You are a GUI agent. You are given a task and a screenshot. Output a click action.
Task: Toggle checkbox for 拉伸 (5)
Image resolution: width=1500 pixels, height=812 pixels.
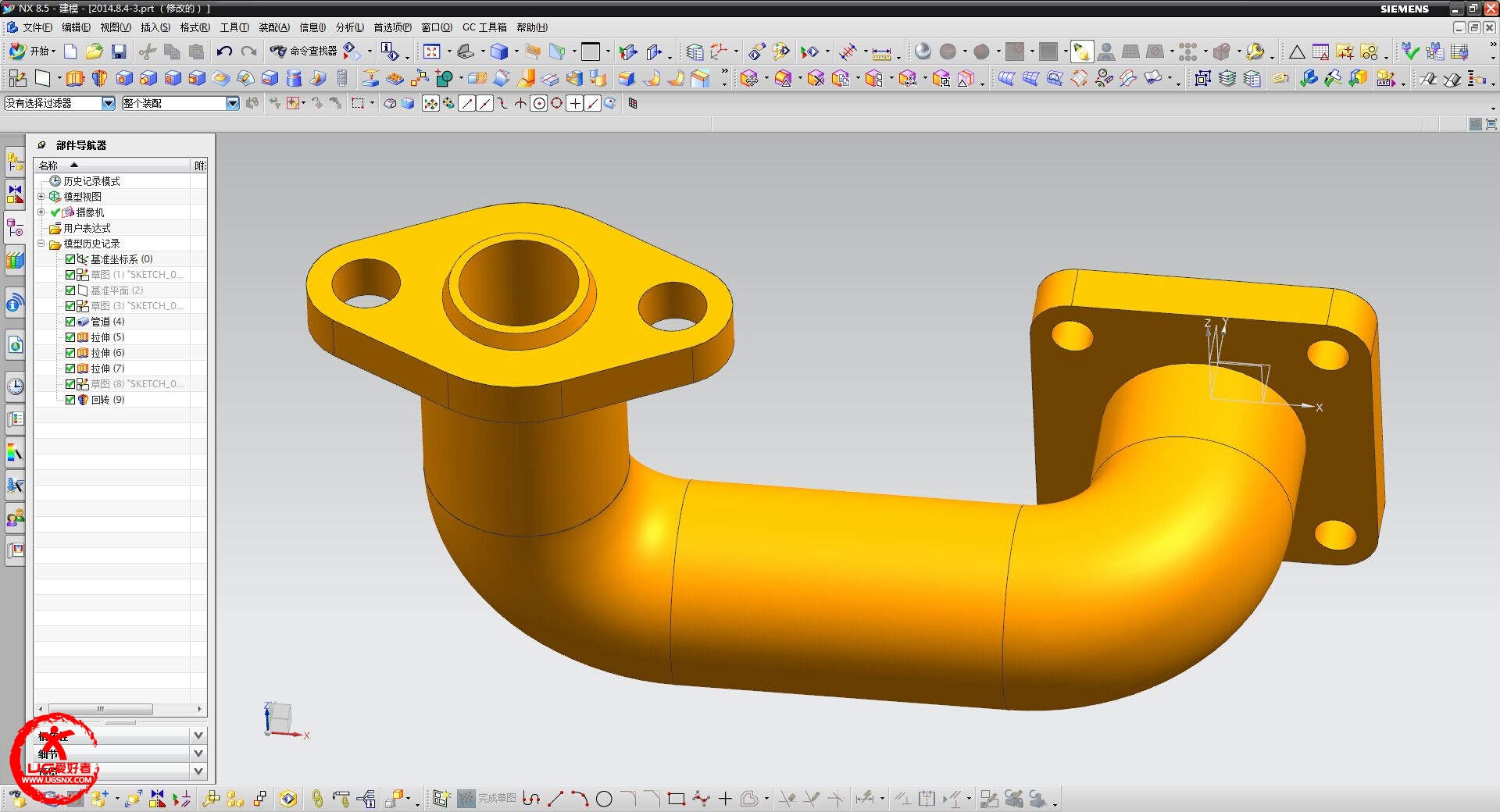(70, 337)
